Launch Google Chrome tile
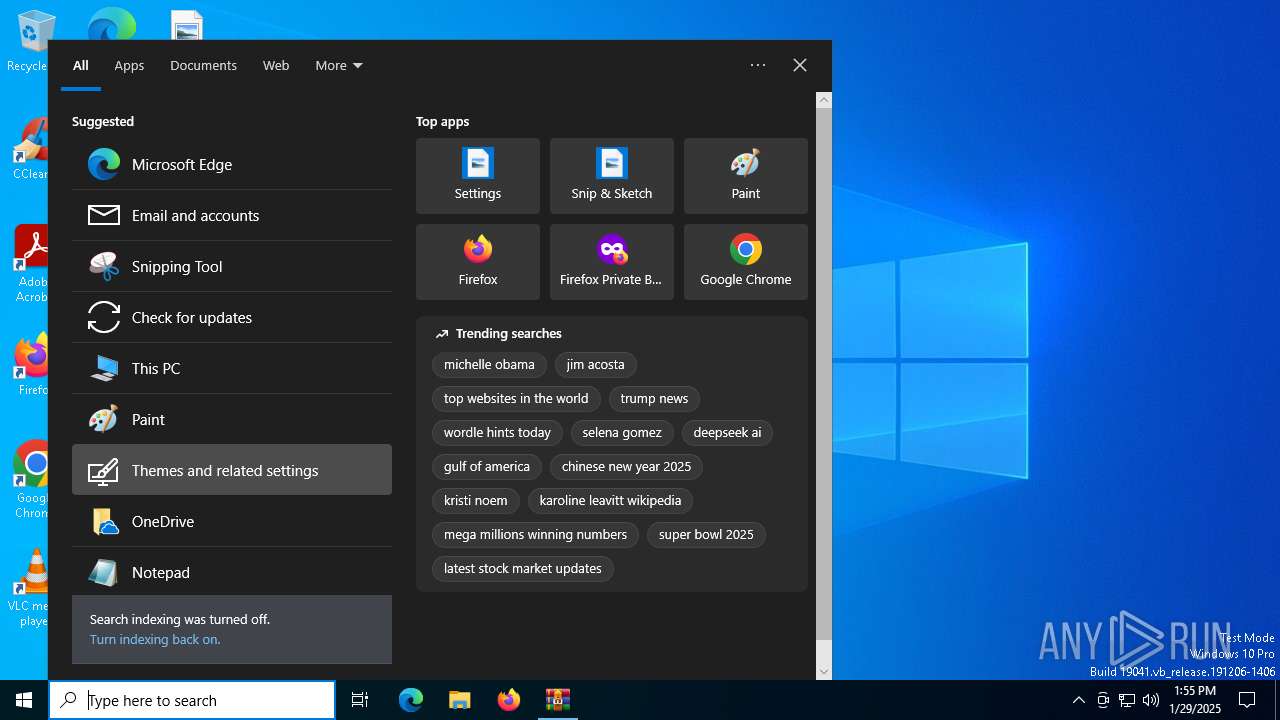The height and width of the screenshot is (720, 1280). (x=746, y=262)
